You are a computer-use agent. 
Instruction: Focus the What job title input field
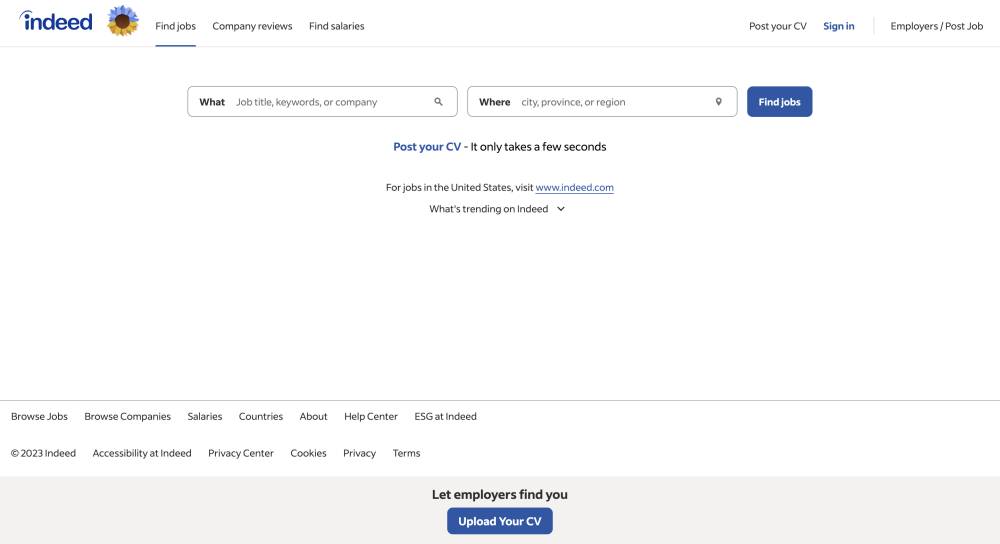[x=322, y=101]
